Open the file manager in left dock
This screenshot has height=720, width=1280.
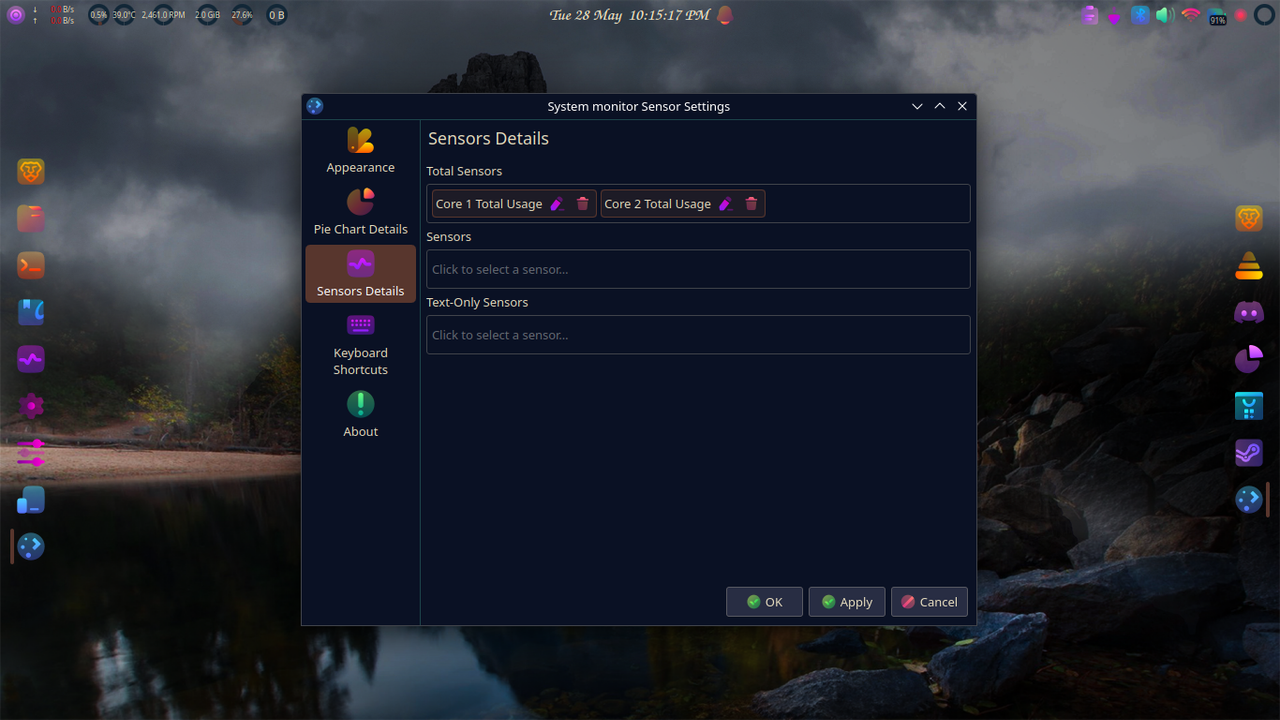coord(31,218)
